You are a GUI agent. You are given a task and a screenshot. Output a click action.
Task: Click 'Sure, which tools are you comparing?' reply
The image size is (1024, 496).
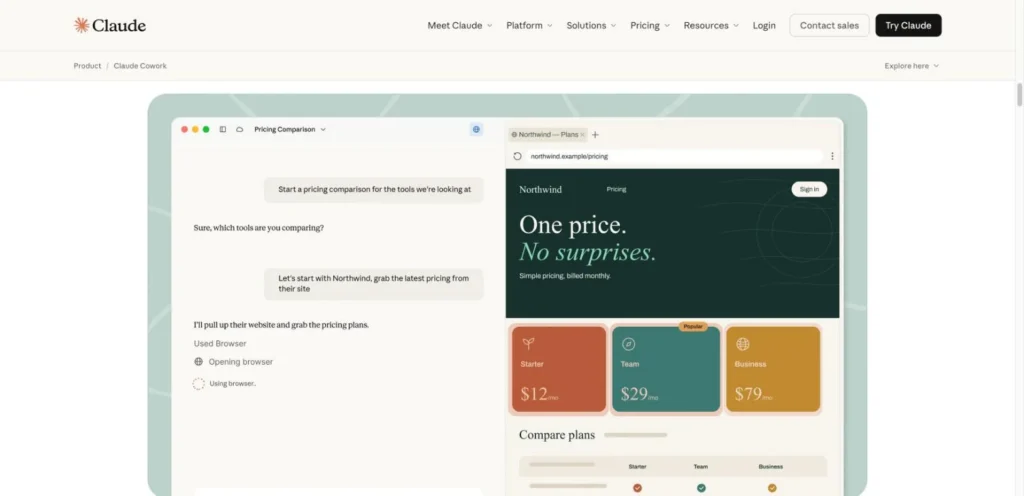point(259,228)
